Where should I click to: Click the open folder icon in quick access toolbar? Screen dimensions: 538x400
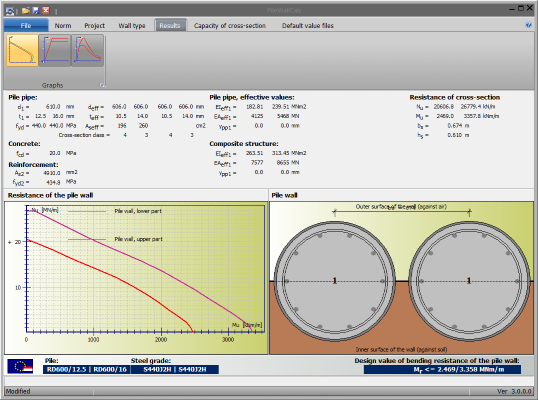click(x=25, y=11)
